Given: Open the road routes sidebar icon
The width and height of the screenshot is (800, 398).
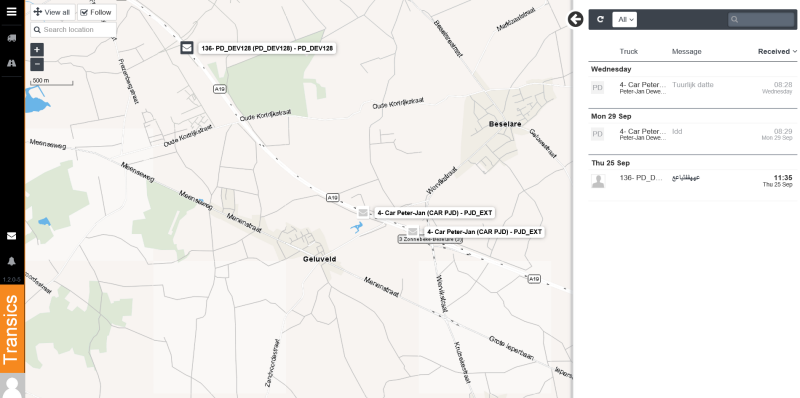Looking at the screenshot, I should coord(11,63).
